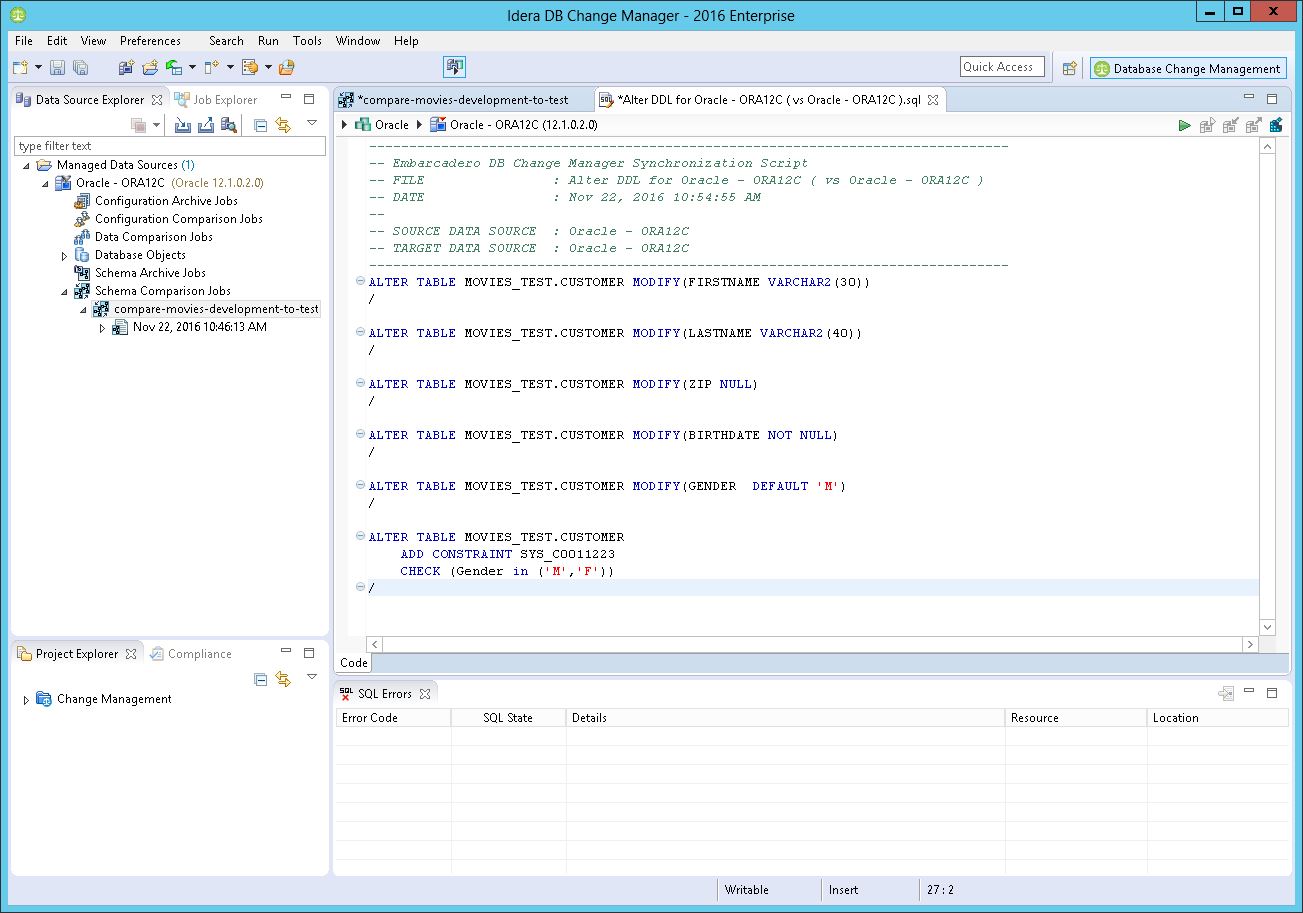This screenshot has height=913, width=1303.
Task: Open Data Source Explorer view menu
Action: 311,123
